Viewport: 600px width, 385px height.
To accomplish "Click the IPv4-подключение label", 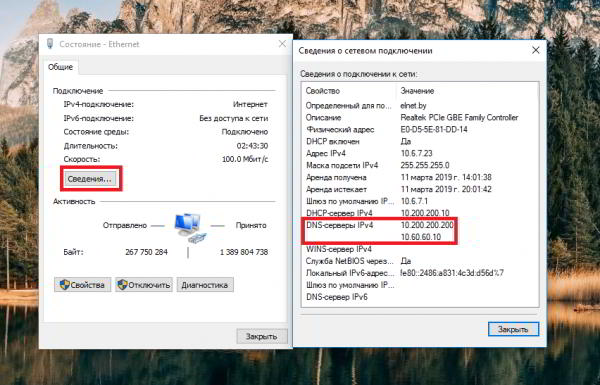I will point(99,104).
